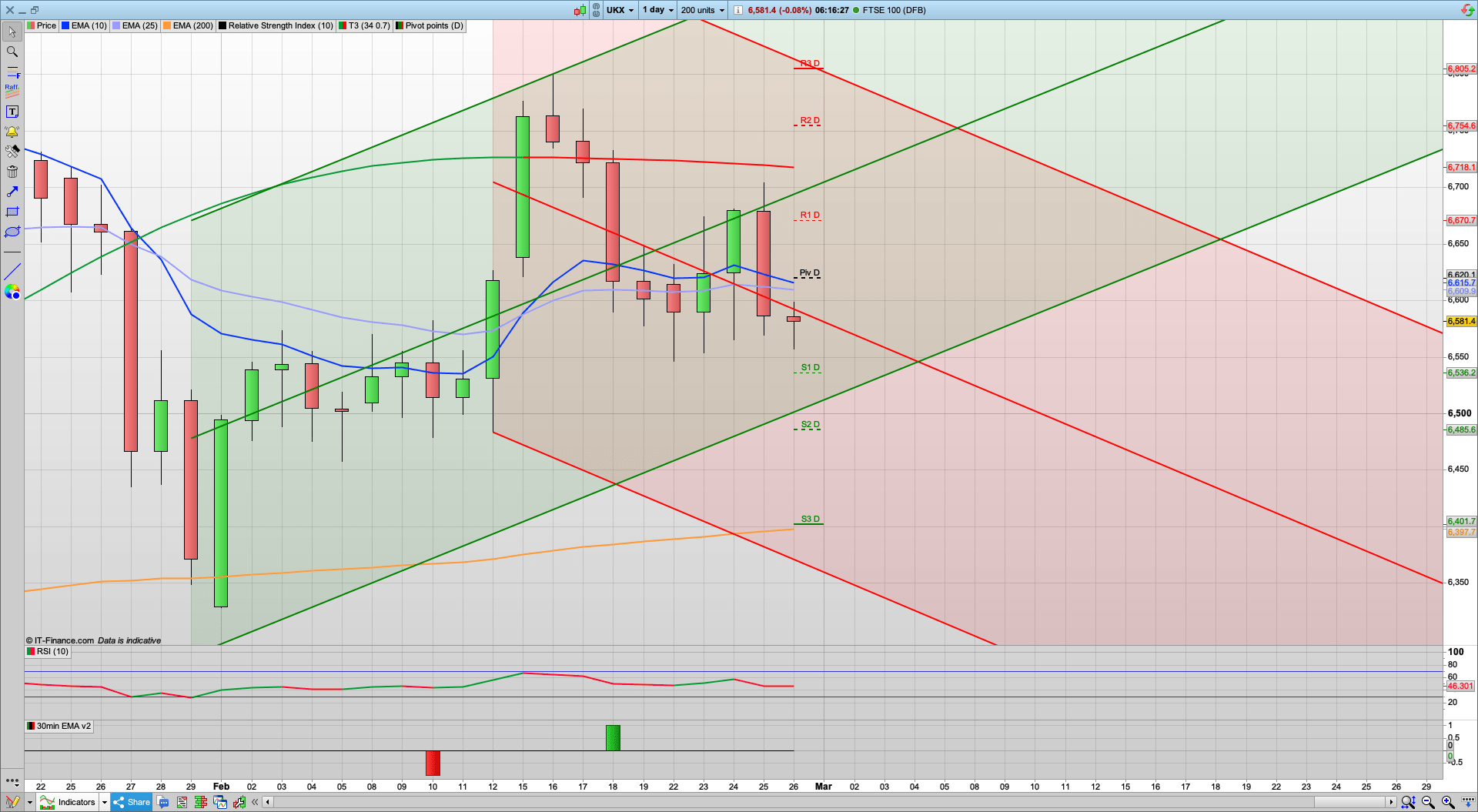The height and width of the screenshot is (812, 1478).
Task: Choose the text annotation tool
Action: 12,112
